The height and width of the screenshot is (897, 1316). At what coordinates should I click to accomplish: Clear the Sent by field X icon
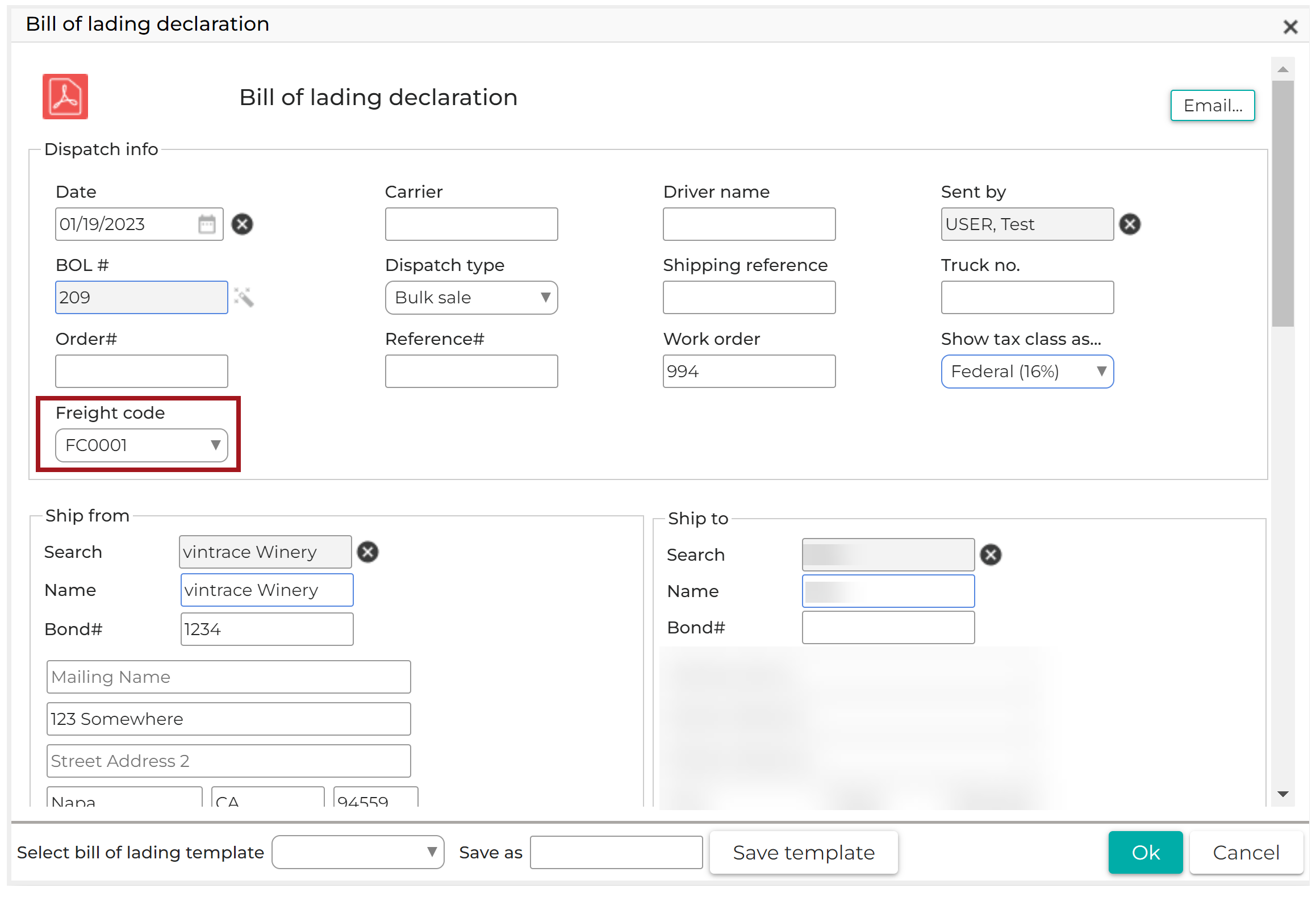coord(1130,224)
